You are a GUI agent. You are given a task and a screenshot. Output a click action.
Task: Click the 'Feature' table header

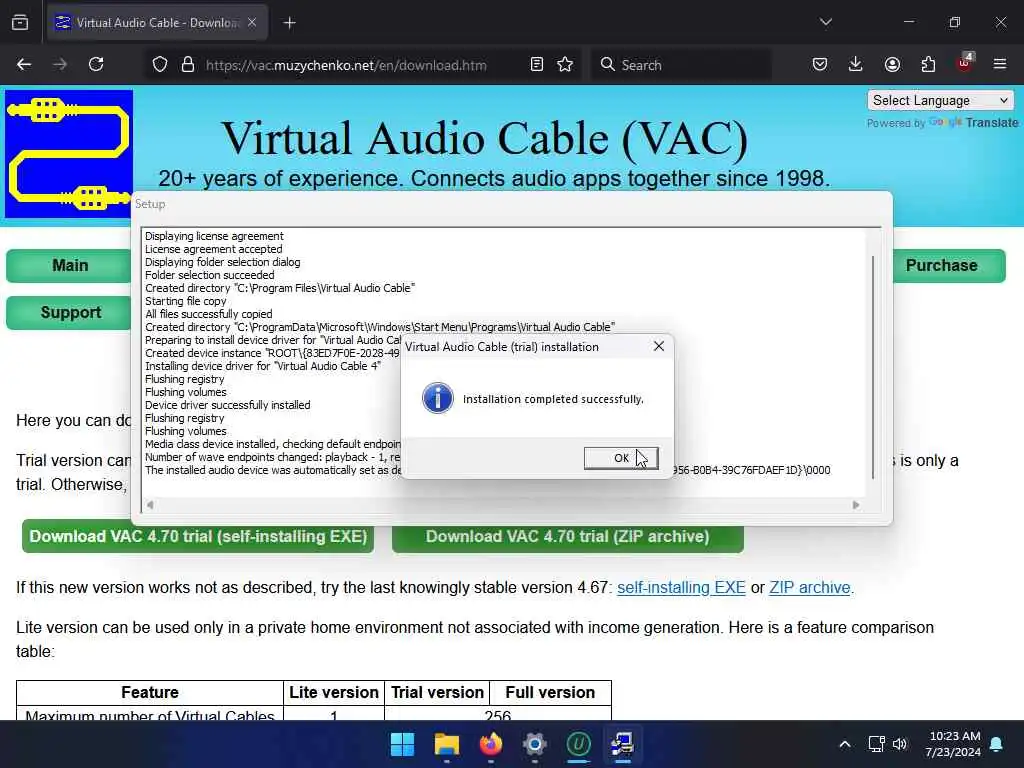(150, 692)
